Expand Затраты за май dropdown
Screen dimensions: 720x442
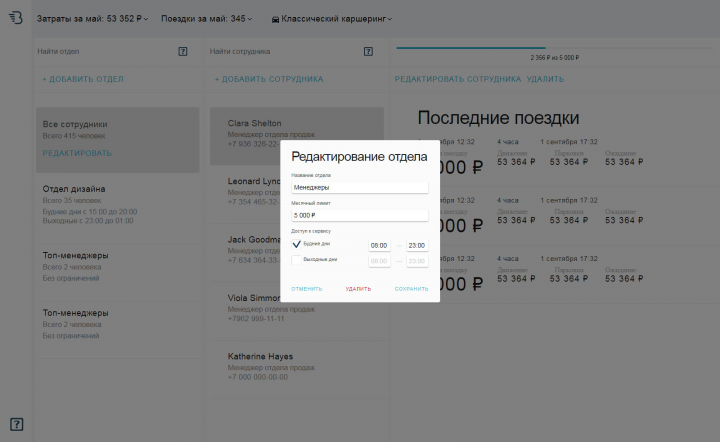click(92, 19)
